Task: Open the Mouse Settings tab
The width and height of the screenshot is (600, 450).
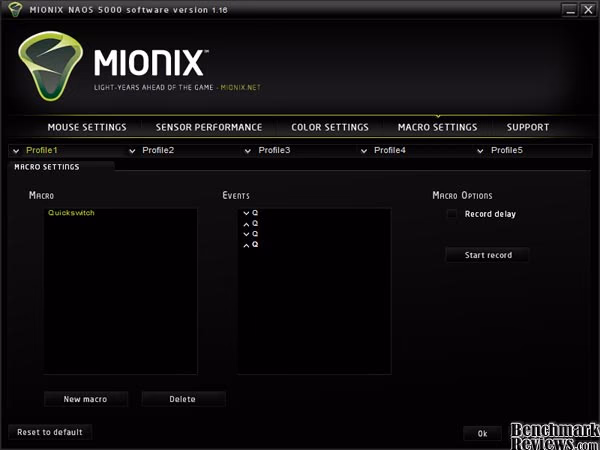Action: point(87,127)
